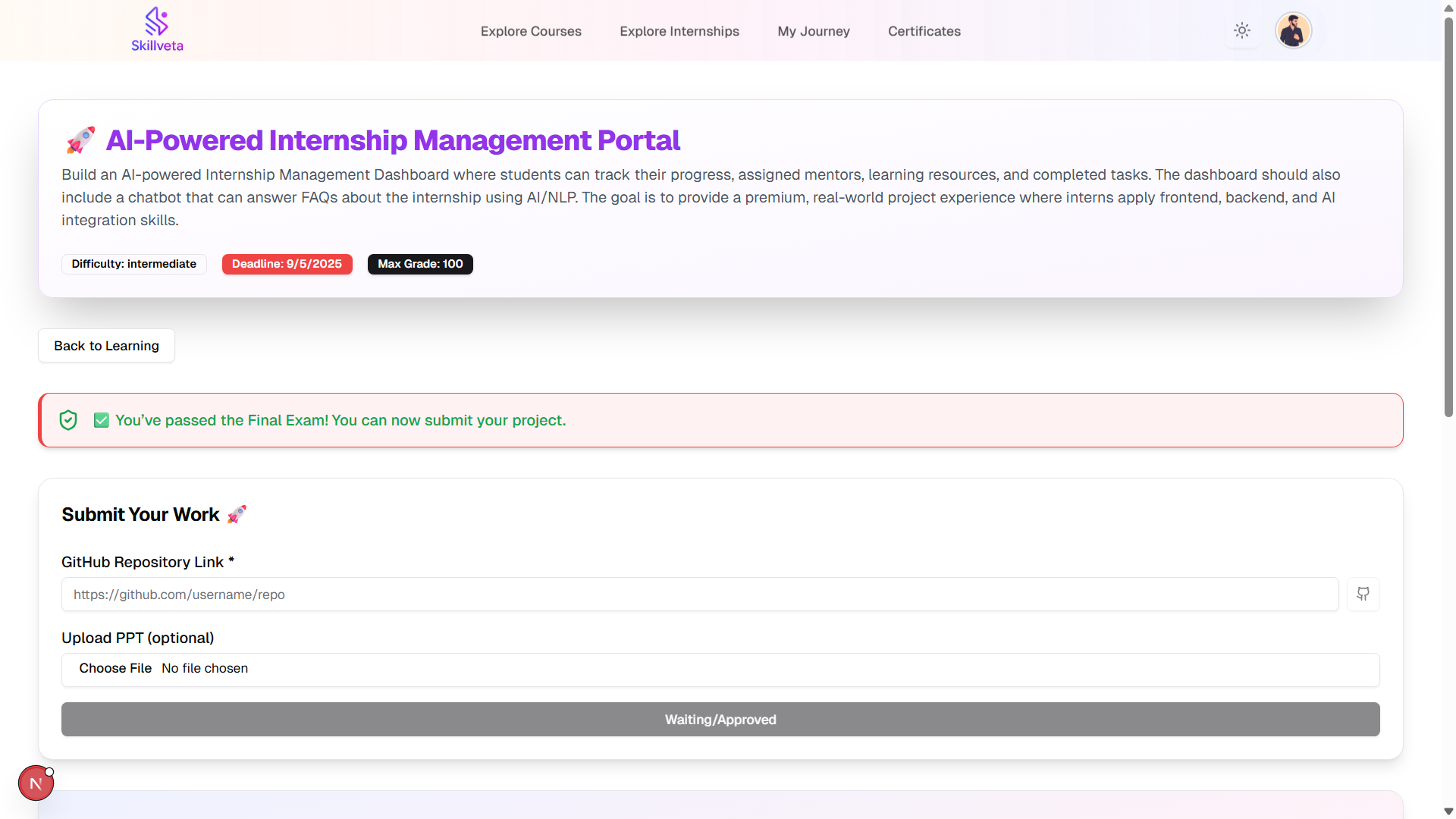Click the Deadline 9/5/2025 badge
Viewport: 1456px width, 819px height.
pos(287,264)
